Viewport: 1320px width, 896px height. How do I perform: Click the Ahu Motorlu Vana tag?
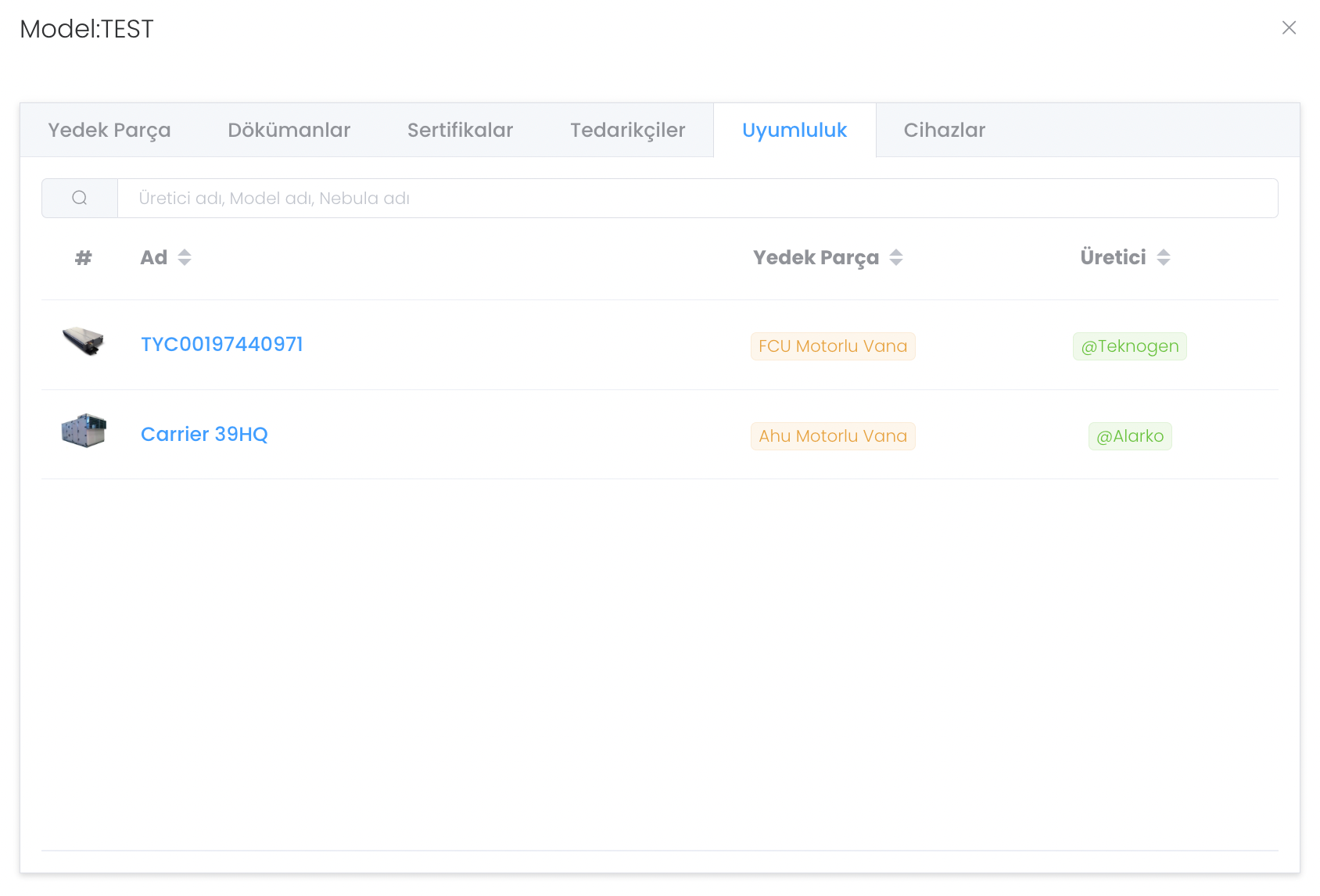click(832, 436)
